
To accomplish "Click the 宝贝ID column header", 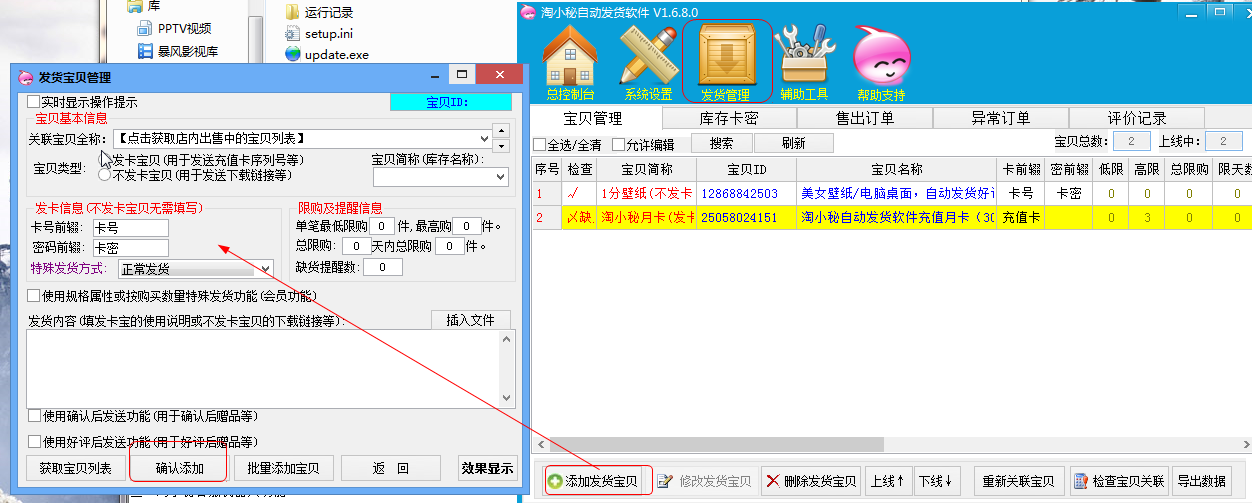I will click(746, 169).
